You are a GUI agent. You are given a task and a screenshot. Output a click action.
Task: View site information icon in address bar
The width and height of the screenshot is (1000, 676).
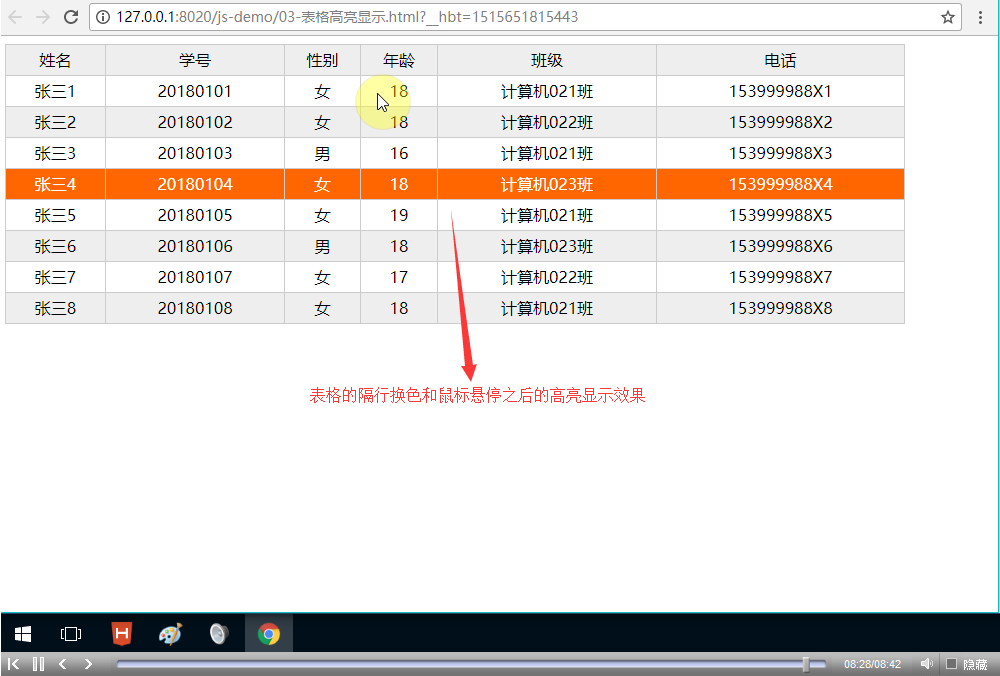click(x=103, y=17)
